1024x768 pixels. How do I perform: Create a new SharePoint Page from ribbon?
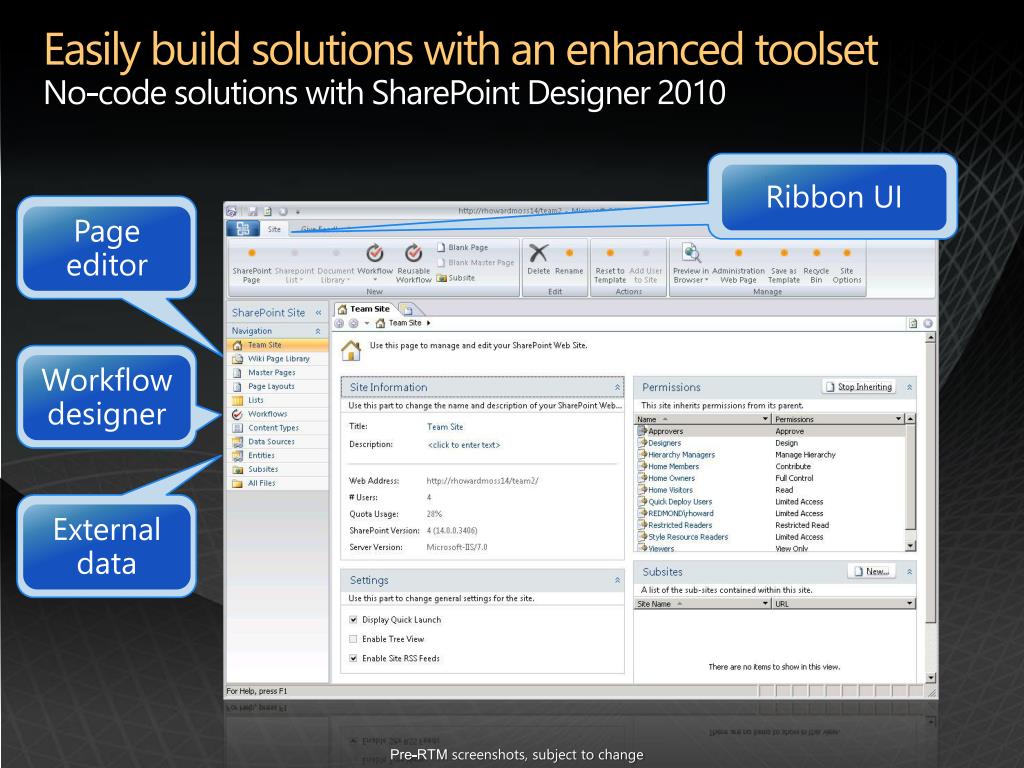click(251, 265)
